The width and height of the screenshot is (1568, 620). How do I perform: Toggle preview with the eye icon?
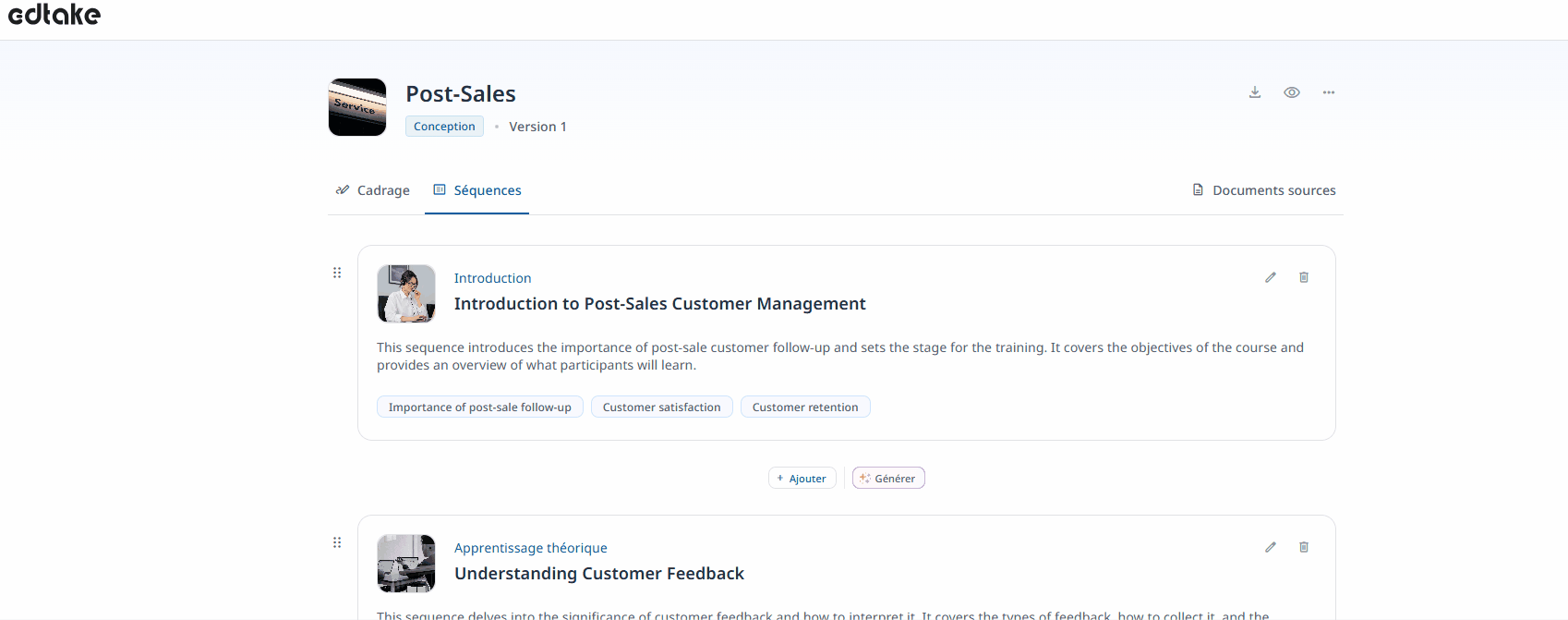tap(1292, 92)
